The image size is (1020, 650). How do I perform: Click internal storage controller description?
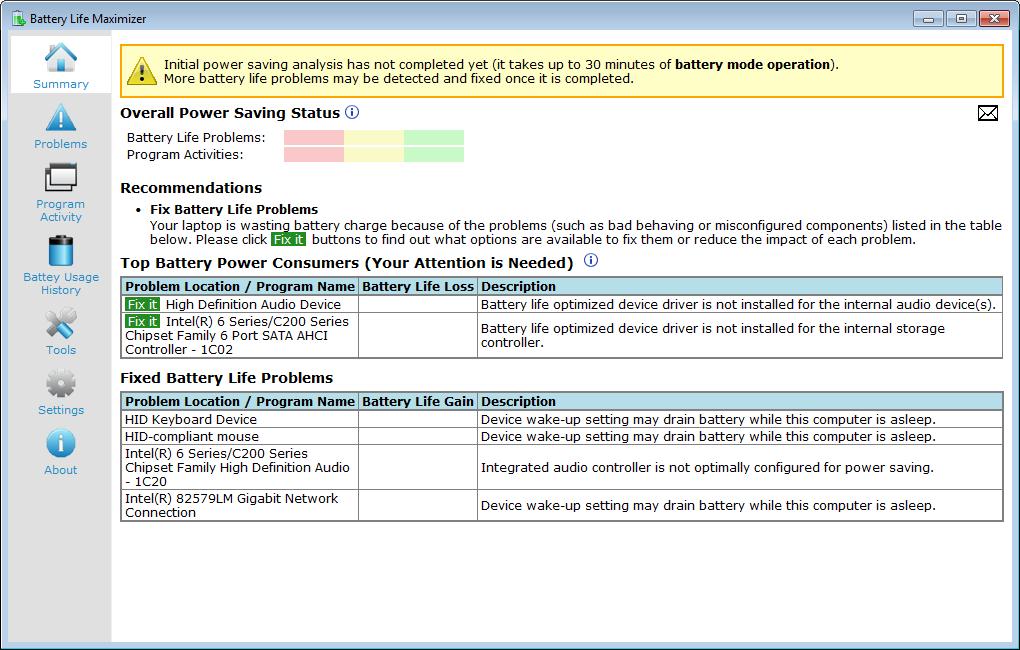pyautogui.click(x=712, y=335)
